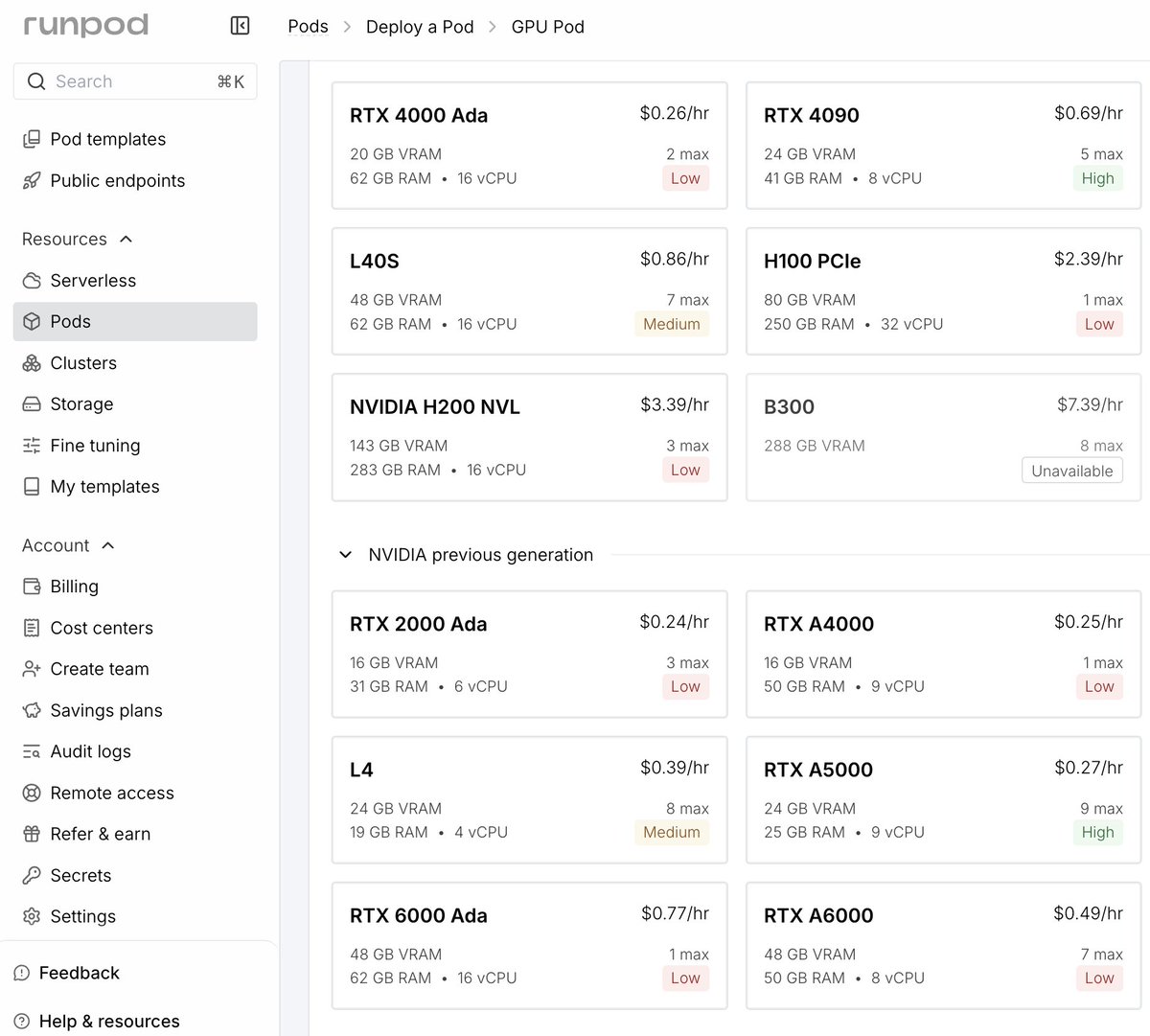Screen dimensions: 1150x1036
Task: Click the Billing wallet icon
Action: (x=32, y=586)
